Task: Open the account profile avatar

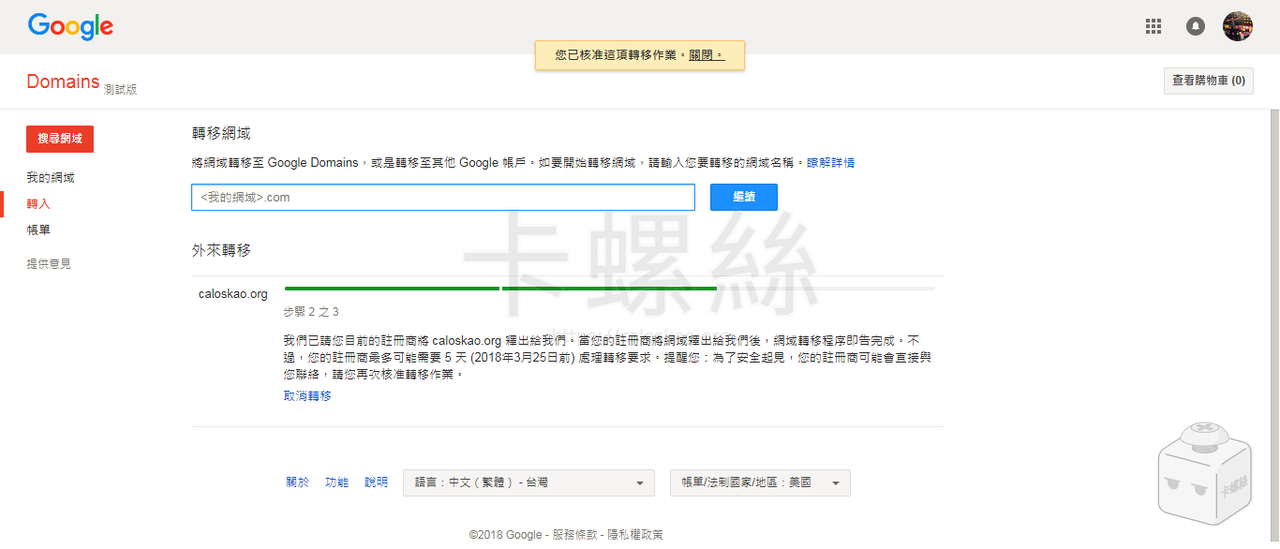Action: pos(1237,27)
